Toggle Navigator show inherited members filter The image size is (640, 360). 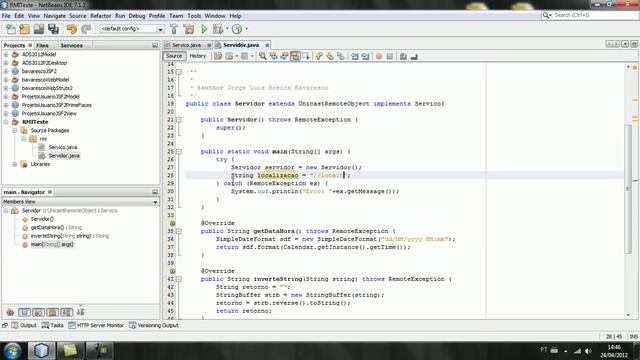click(10, 312)
